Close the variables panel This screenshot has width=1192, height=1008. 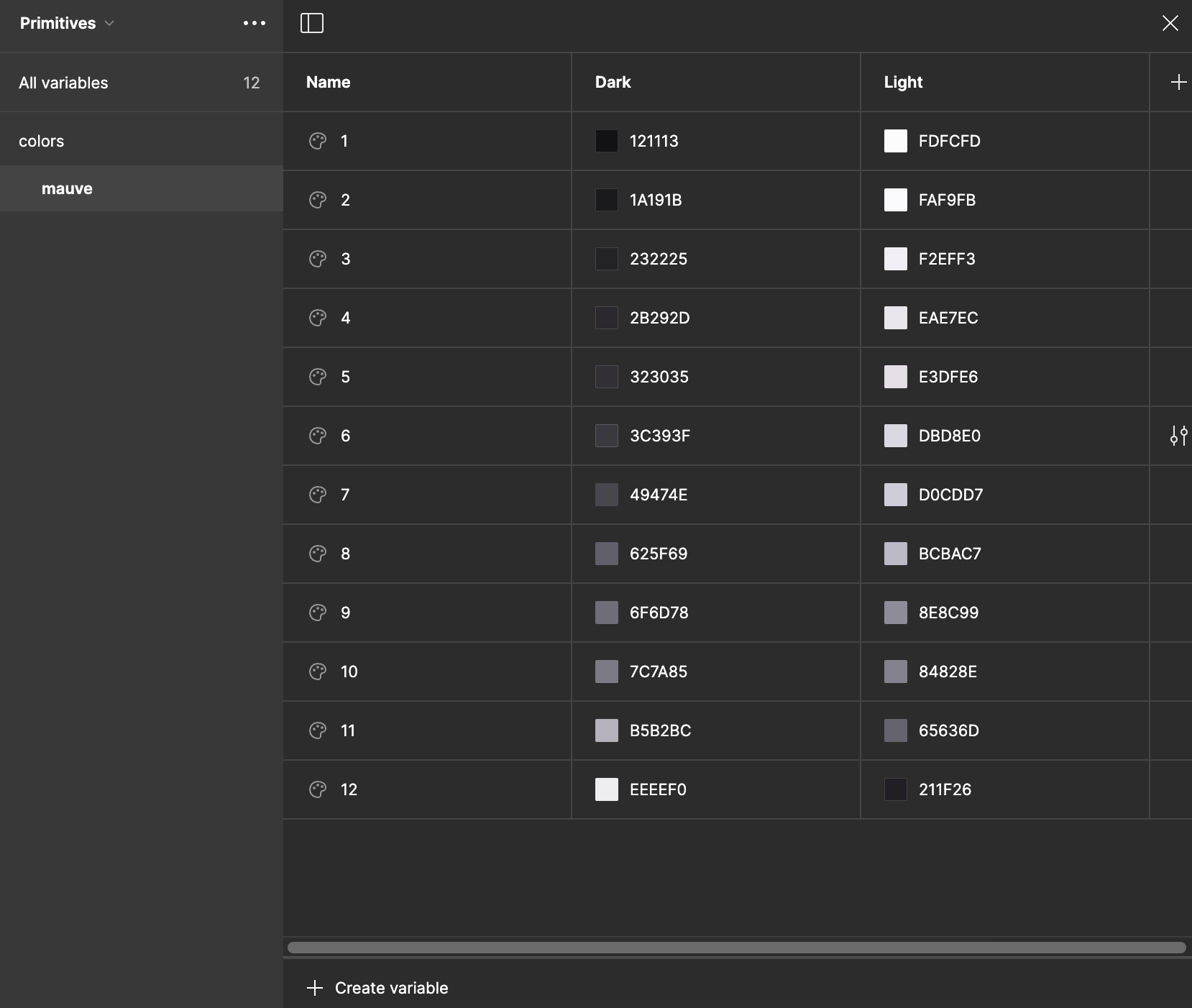pos(1170,23)
